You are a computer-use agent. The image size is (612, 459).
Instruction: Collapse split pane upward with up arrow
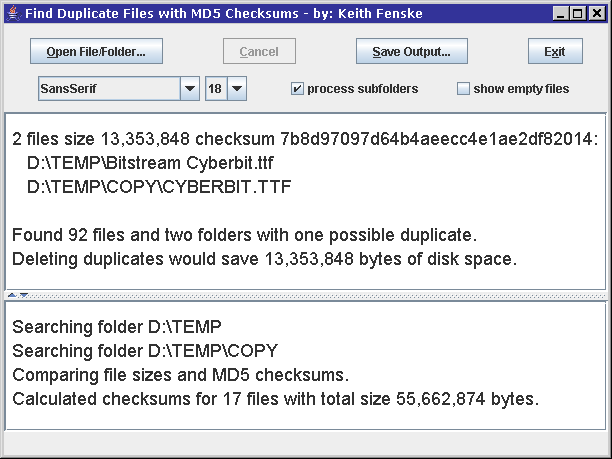[12, 295]
